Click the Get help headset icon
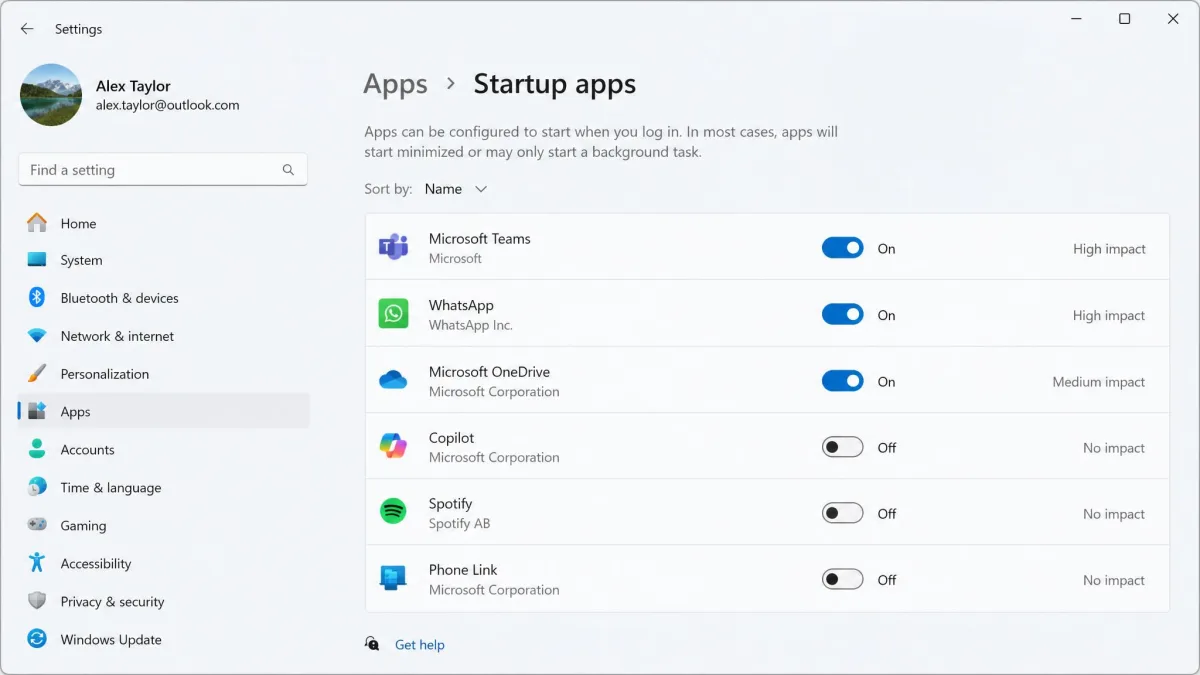1200x675 pixels. point(372,644)
